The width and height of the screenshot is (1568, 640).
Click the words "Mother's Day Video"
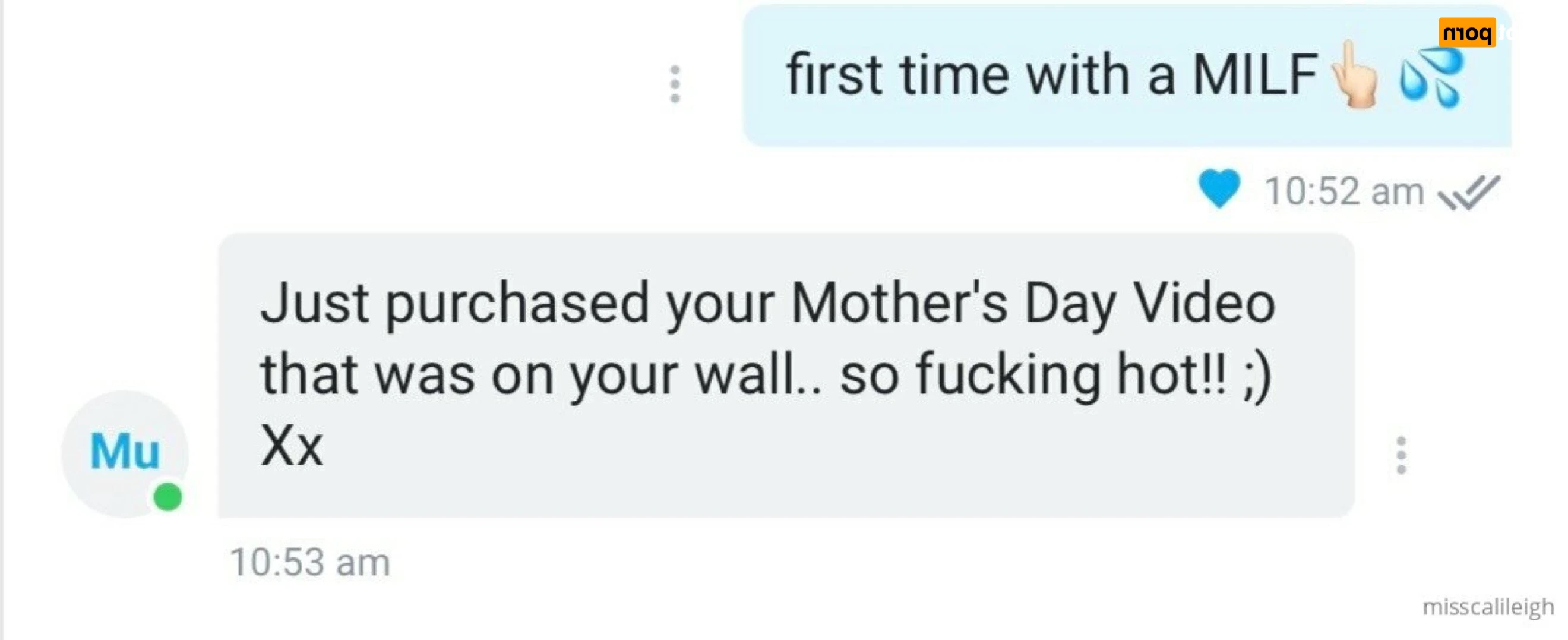point(1032,303)
